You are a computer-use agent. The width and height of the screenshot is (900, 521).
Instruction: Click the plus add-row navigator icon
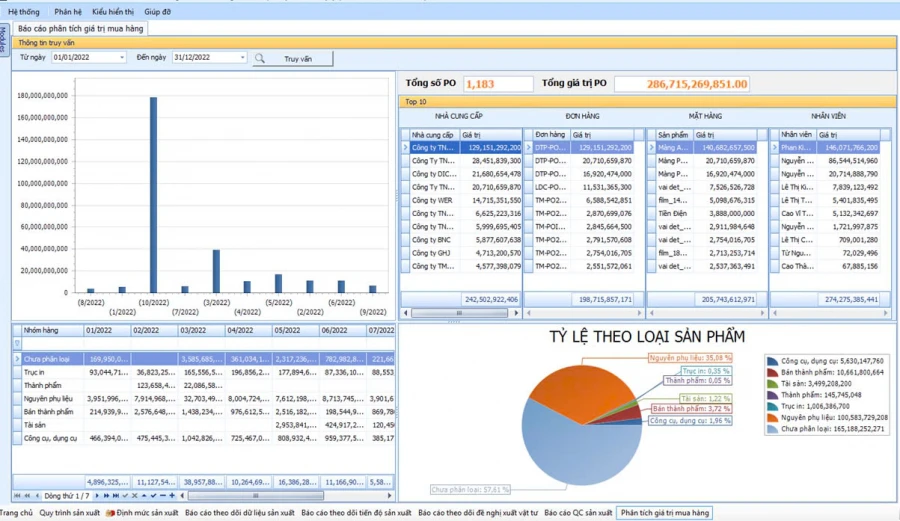coord(172,496)
